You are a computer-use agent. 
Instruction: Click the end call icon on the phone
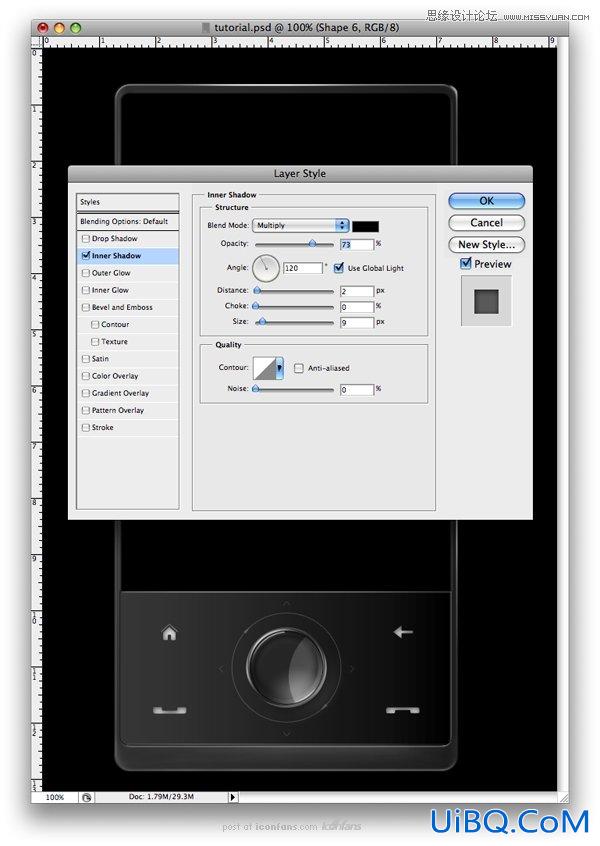[403, 711]
